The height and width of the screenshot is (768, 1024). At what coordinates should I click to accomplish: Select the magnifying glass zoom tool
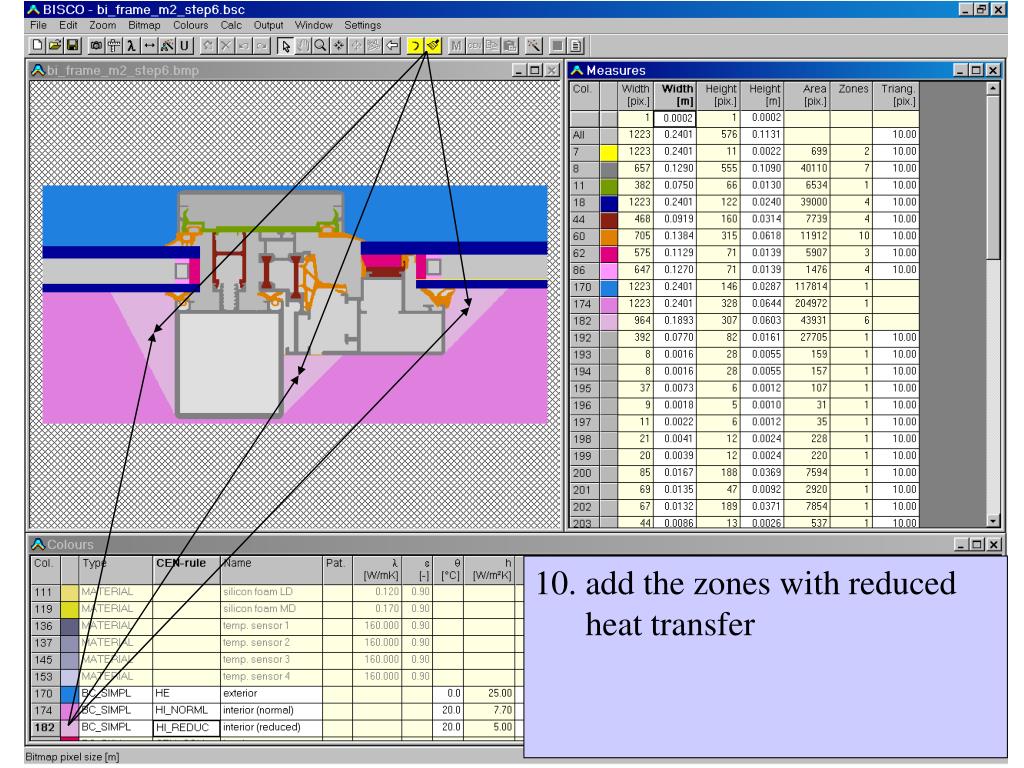pyautogui.click(x=320, y=46)
